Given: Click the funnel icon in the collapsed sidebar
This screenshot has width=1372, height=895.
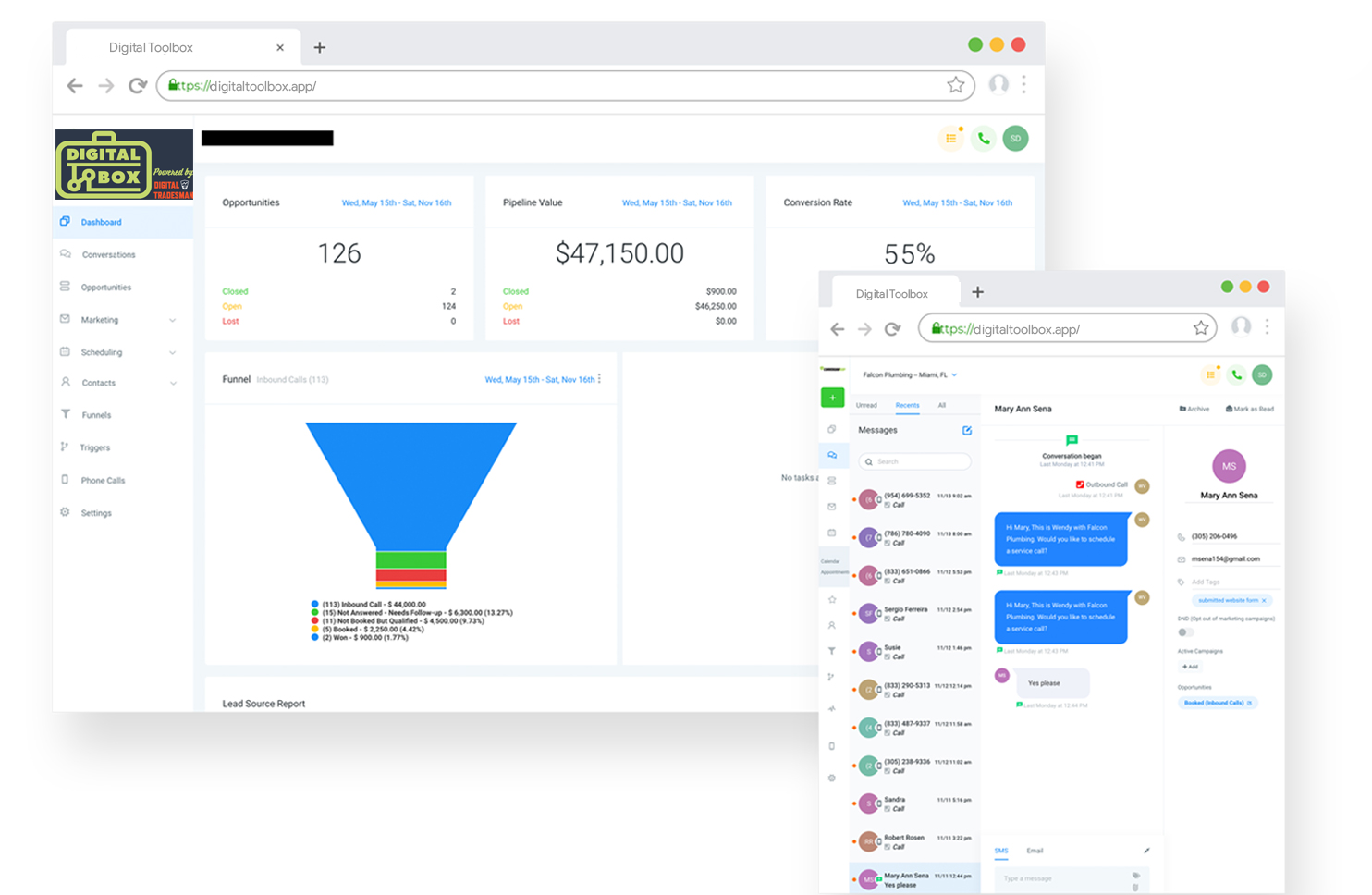Looking at the screenshot, I should (831, 651).
